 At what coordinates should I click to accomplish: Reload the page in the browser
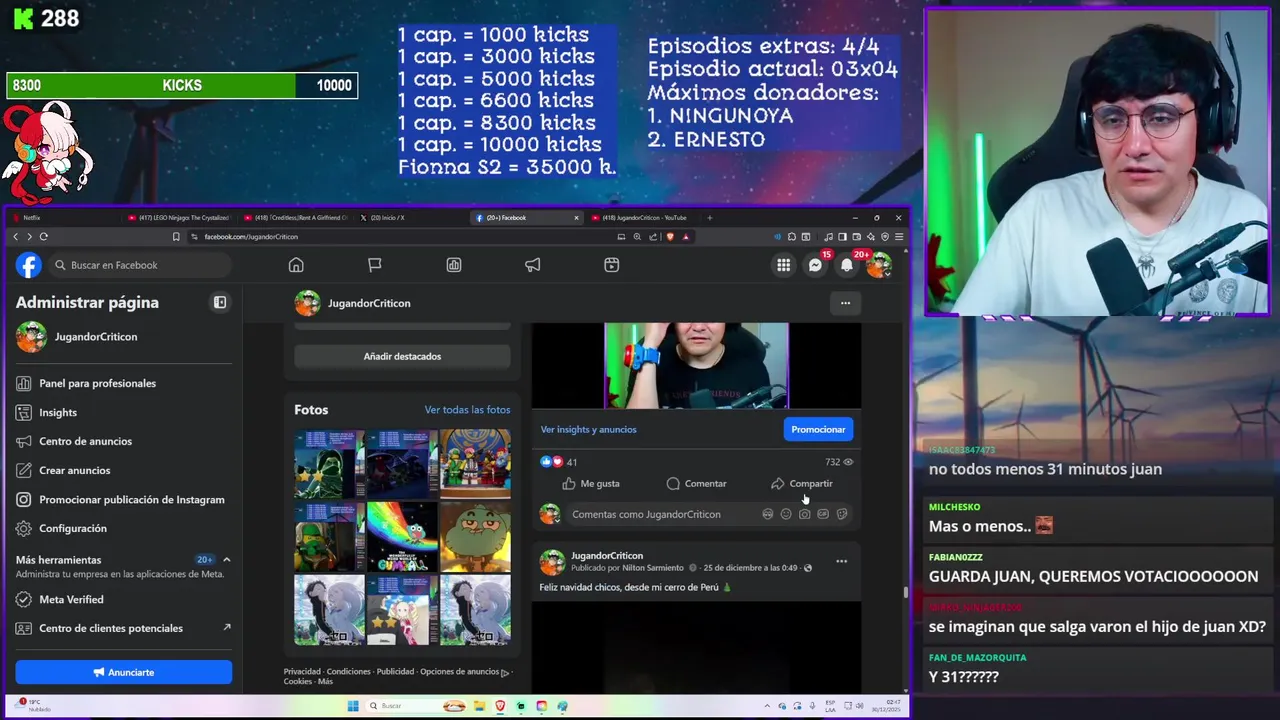tap(43, 237)
